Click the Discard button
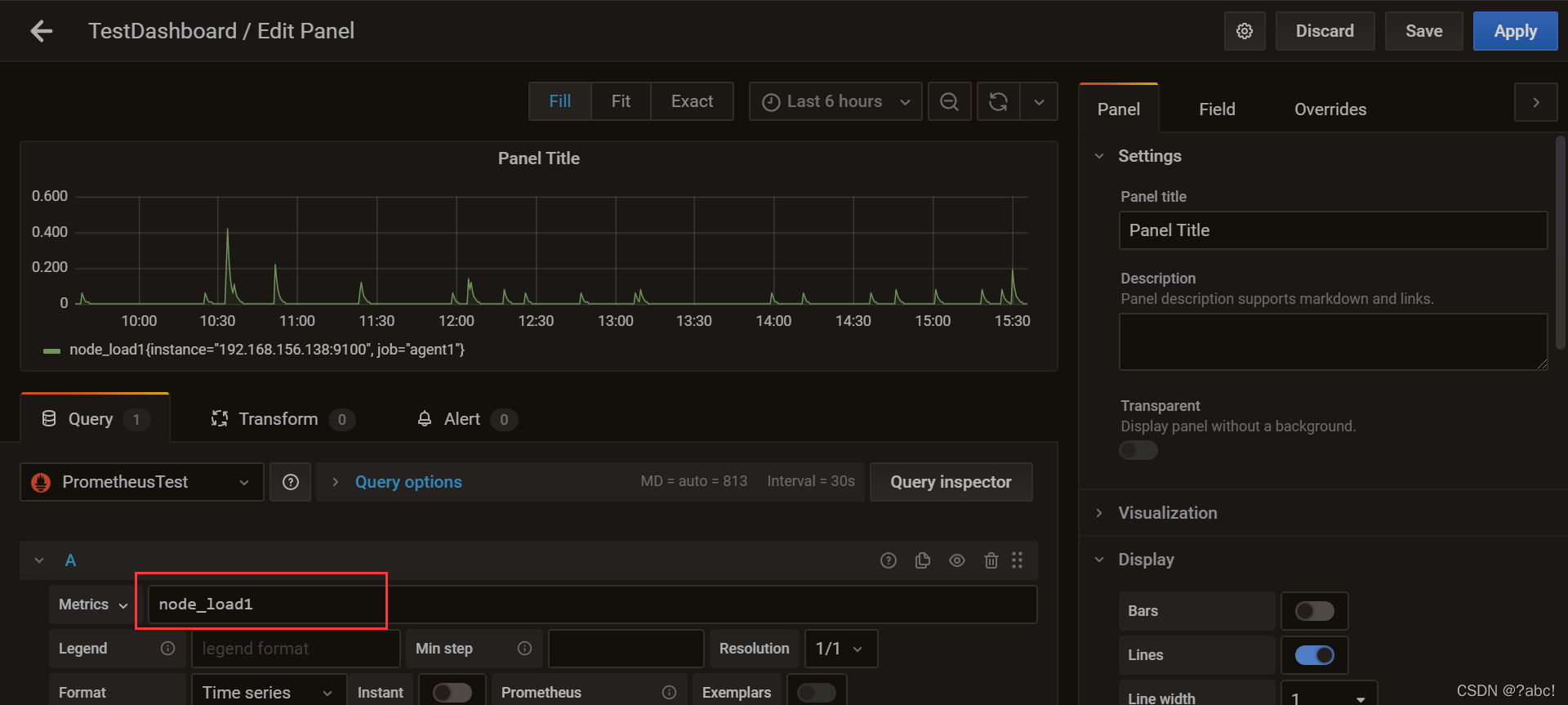The height and width of the screenshot is (705, 1568). 1325,31
